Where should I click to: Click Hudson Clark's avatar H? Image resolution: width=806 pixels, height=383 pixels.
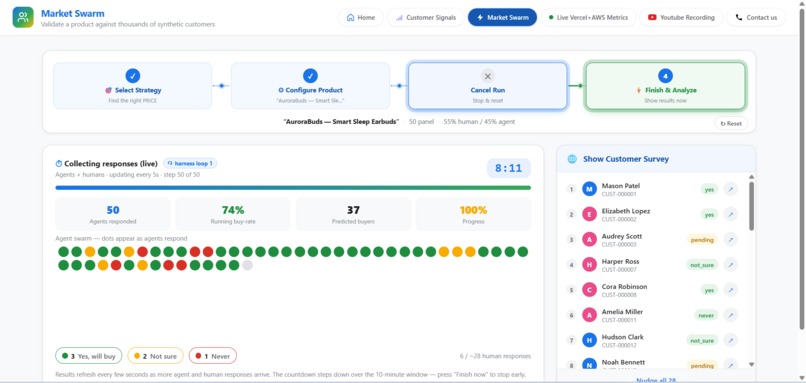[589, 340]
